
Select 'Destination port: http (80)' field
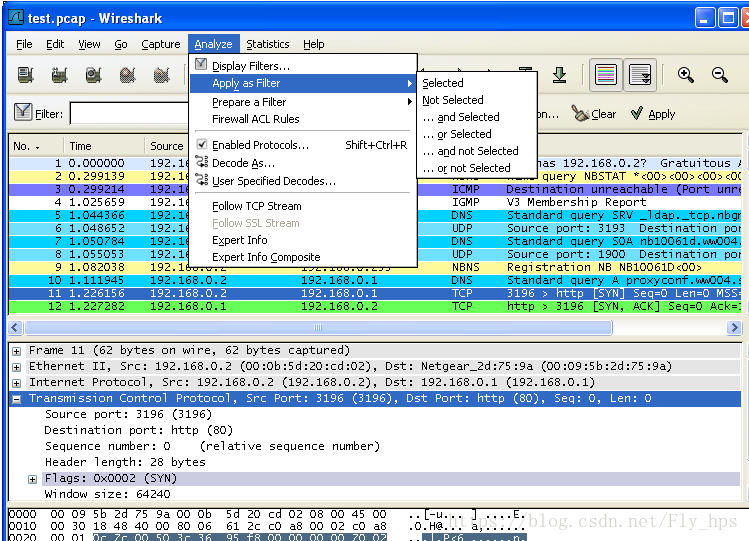(x=139, y=430)
